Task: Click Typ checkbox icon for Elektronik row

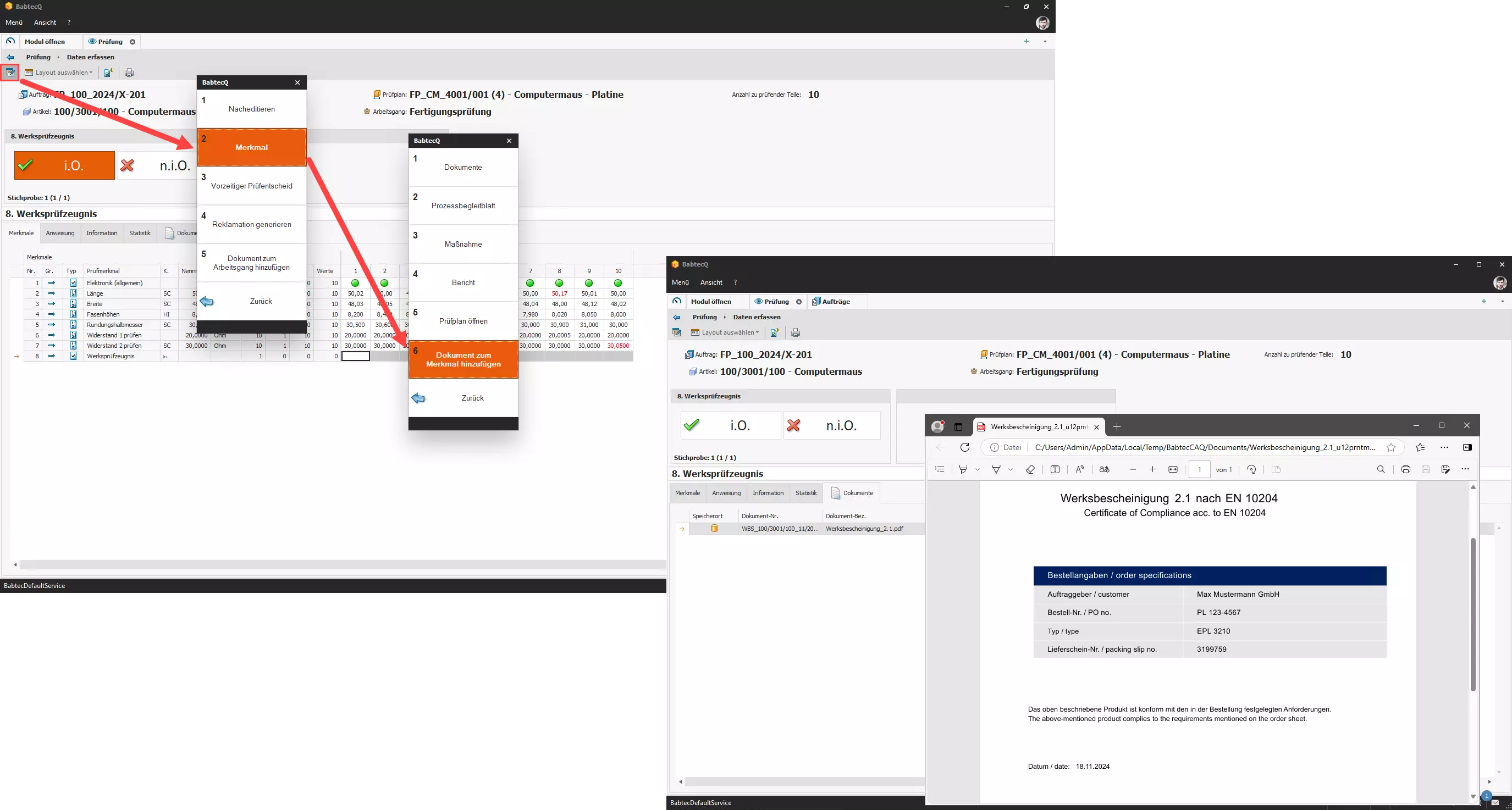Action: (x=73, y=282)
